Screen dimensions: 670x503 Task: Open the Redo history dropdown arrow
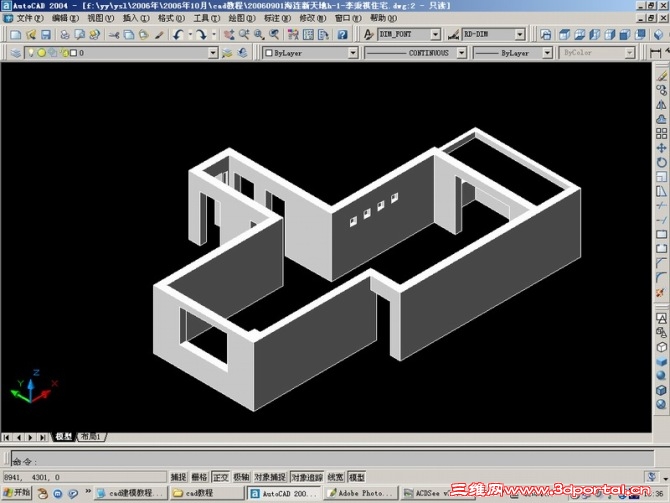pyautogui.click(x=214, y=35)
